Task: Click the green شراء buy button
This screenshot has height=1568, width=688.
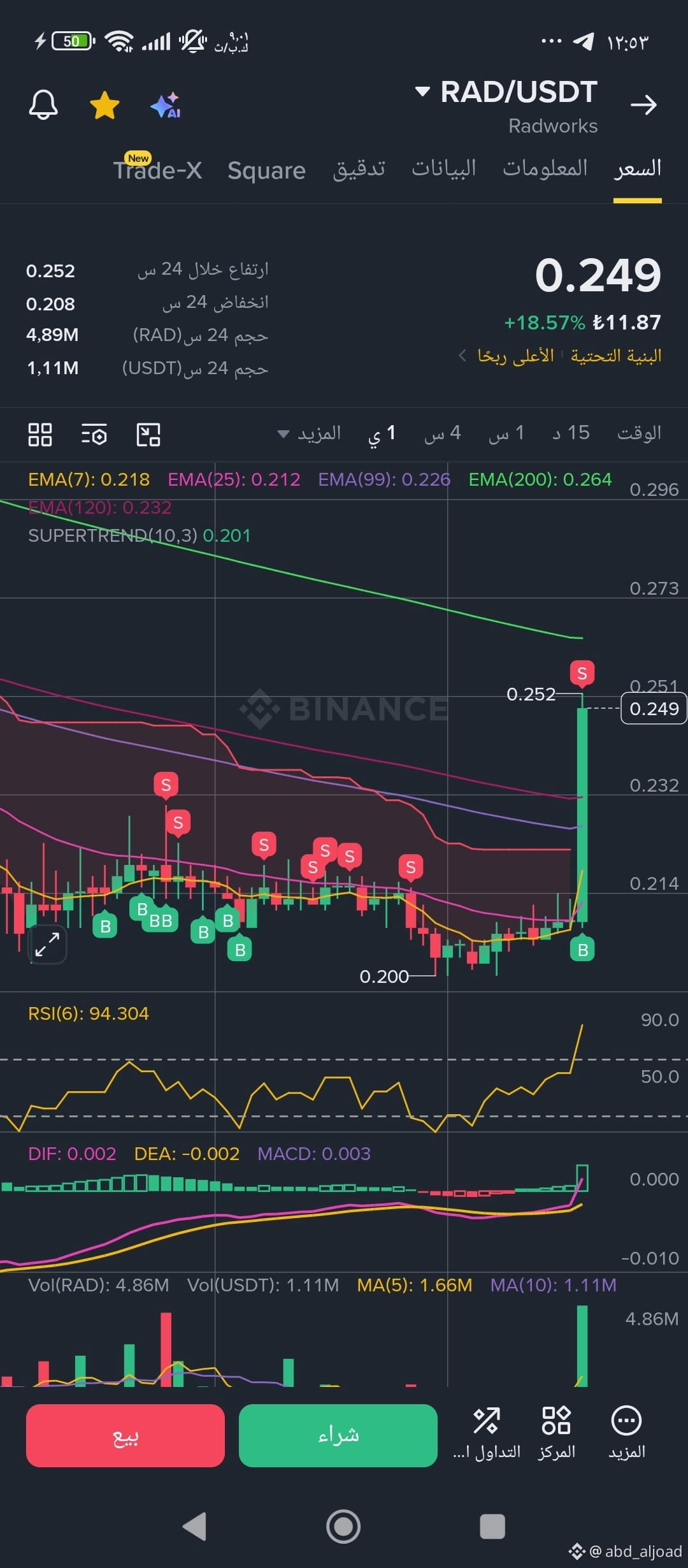Action: pyautogui.click(x=338, y=1435)
